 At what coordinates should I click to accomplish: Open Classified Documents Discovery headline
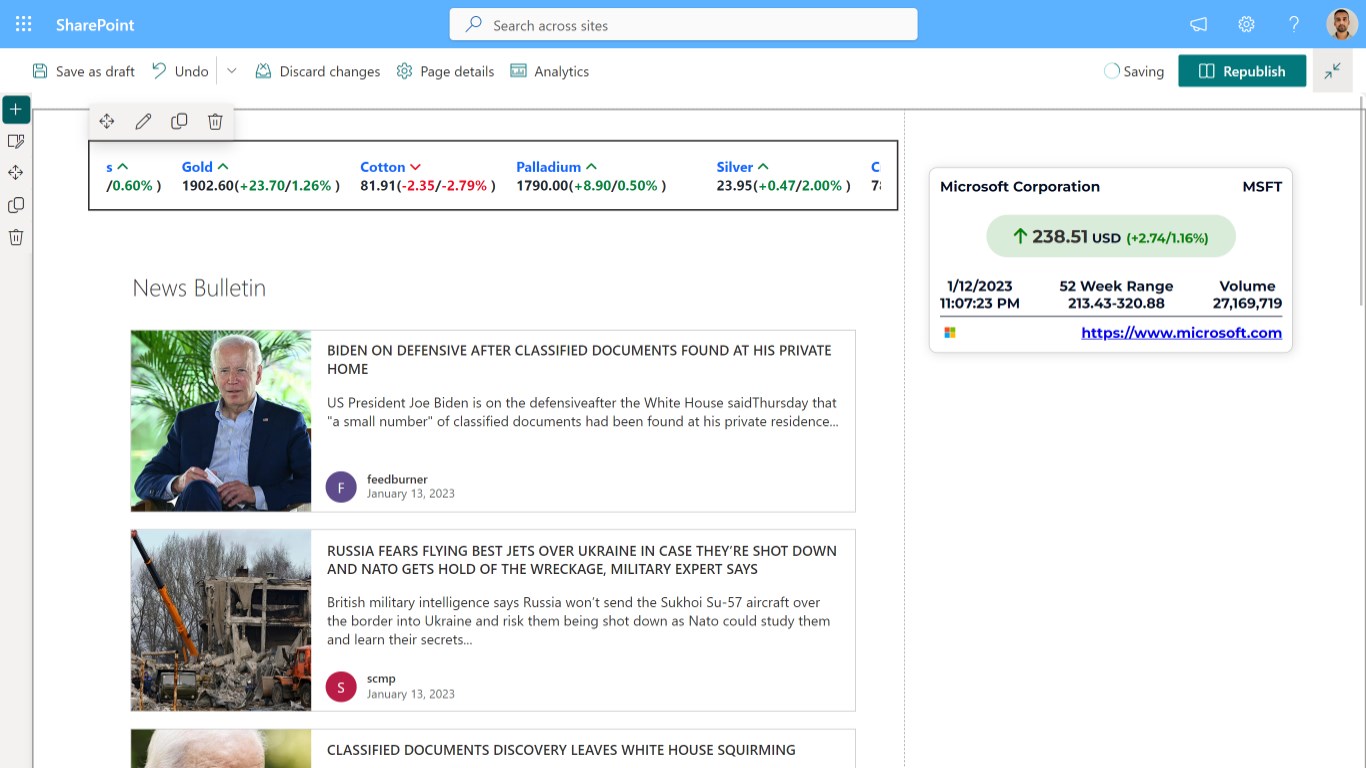coord(561,750)
